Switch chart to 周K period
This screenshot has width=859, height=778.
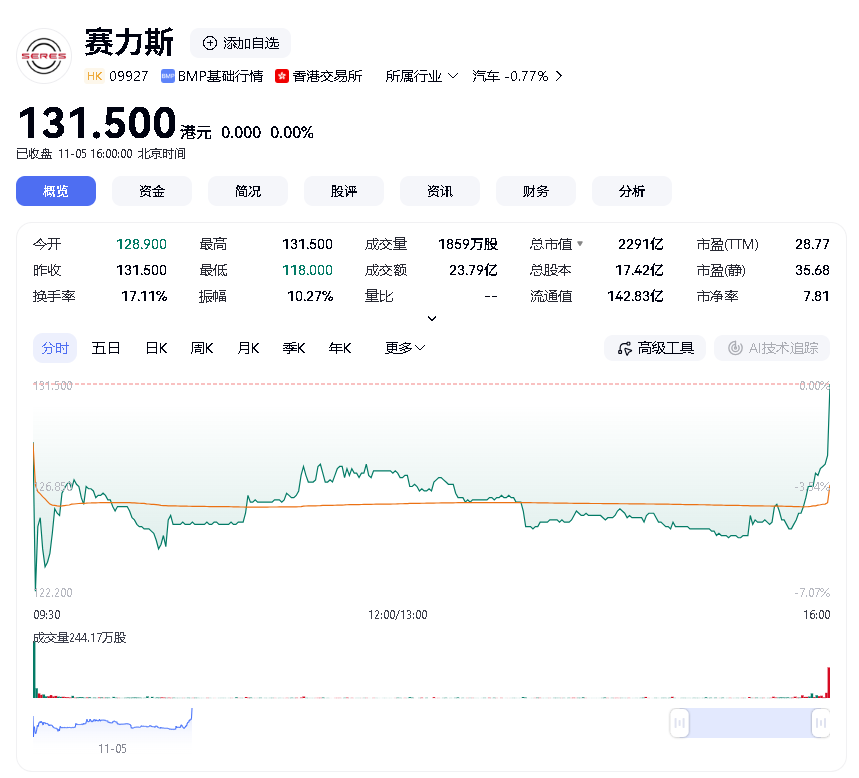(x=202, y=348)
